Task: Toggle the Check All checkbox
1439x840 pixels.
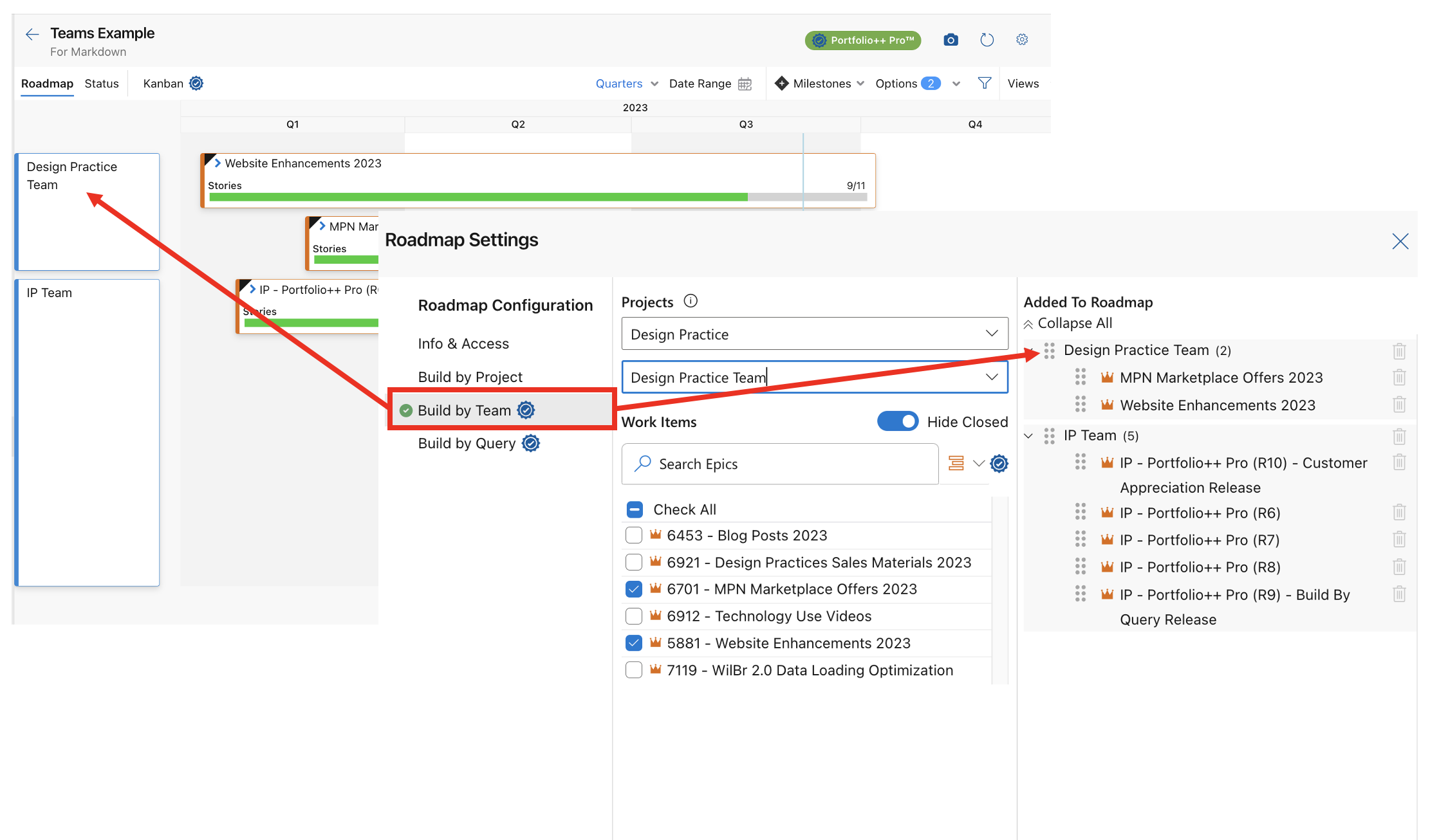Action: click(x=635, y=509)
